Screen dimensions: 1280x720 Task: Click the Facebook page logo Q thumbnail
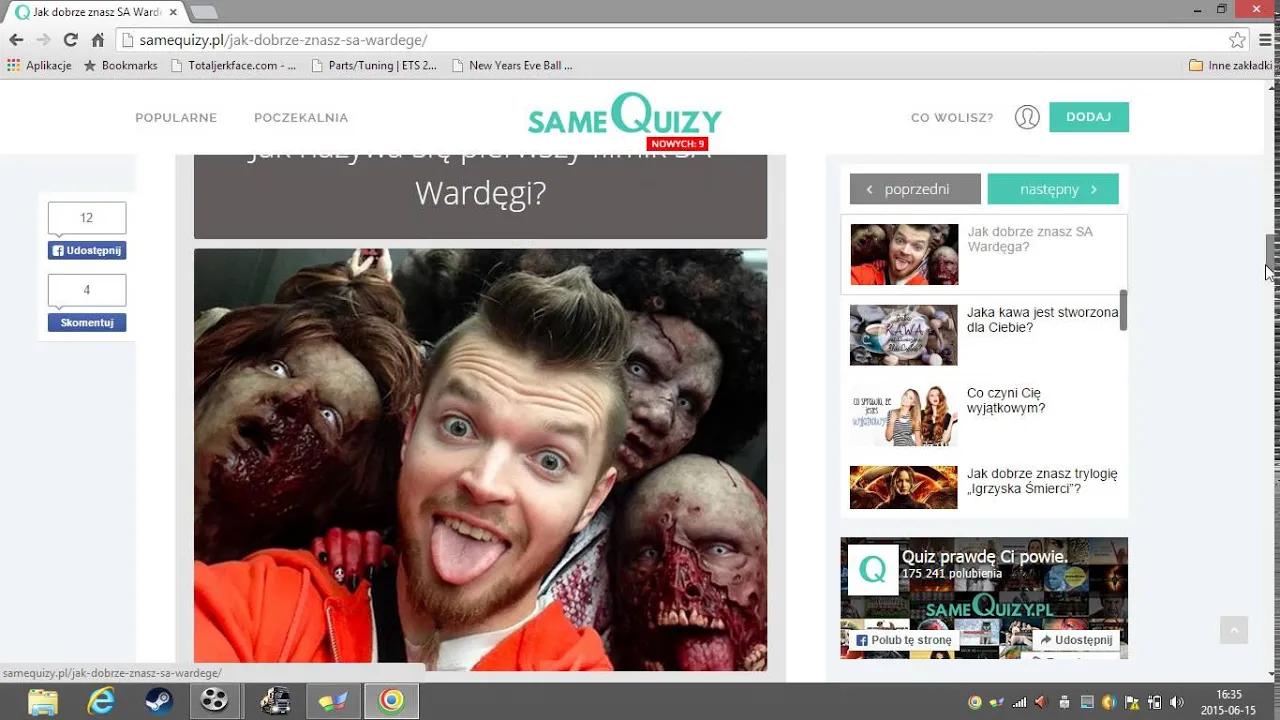click(873, 570)
